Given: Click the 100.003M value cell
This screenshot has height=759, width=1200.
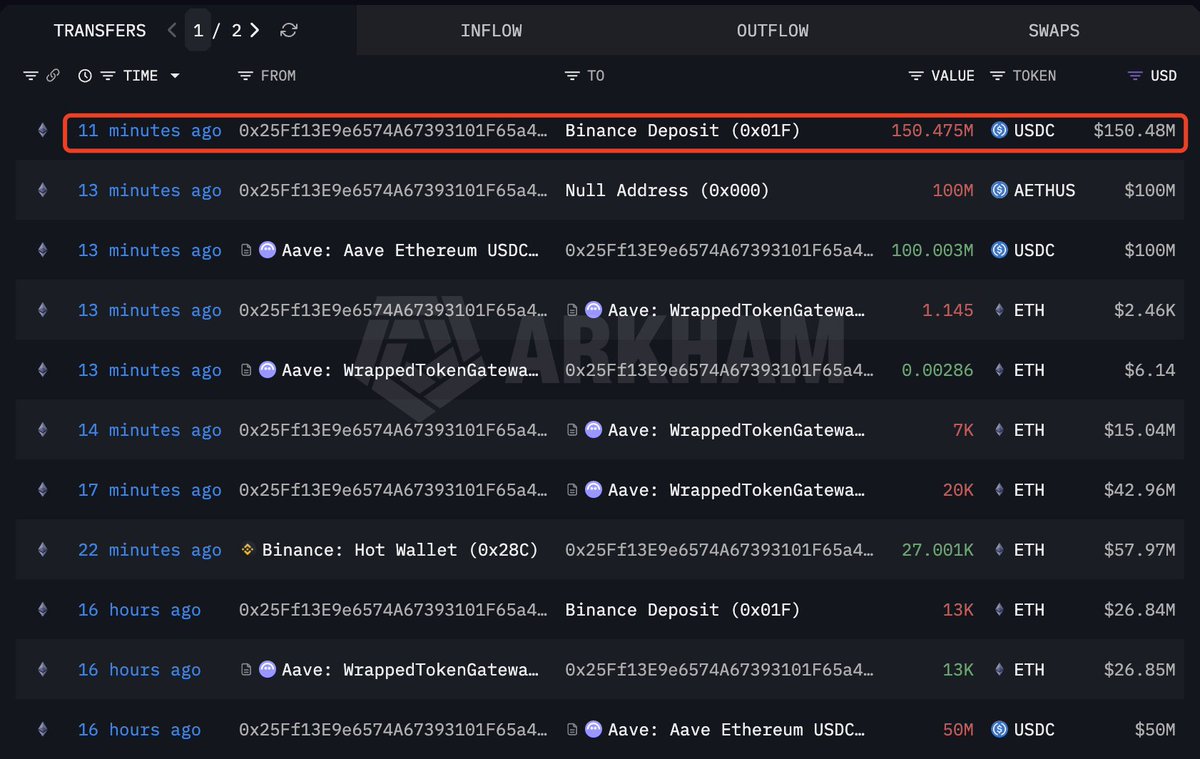Looking at the screenshot, I should point(932,250).
